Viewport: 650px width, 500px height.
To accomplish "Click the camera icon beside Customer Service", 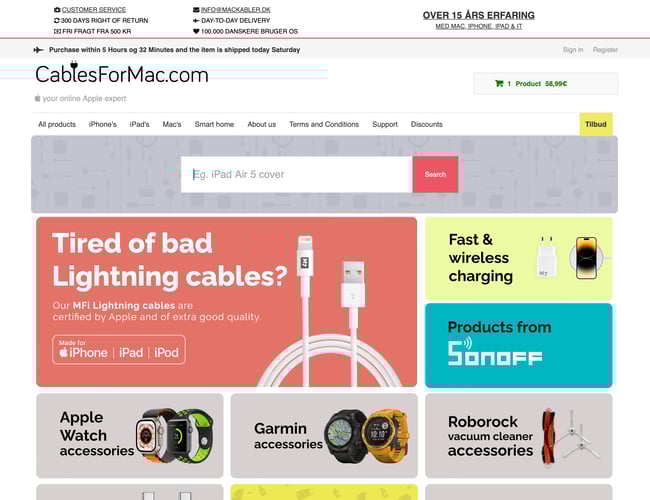I will (57, 10).
